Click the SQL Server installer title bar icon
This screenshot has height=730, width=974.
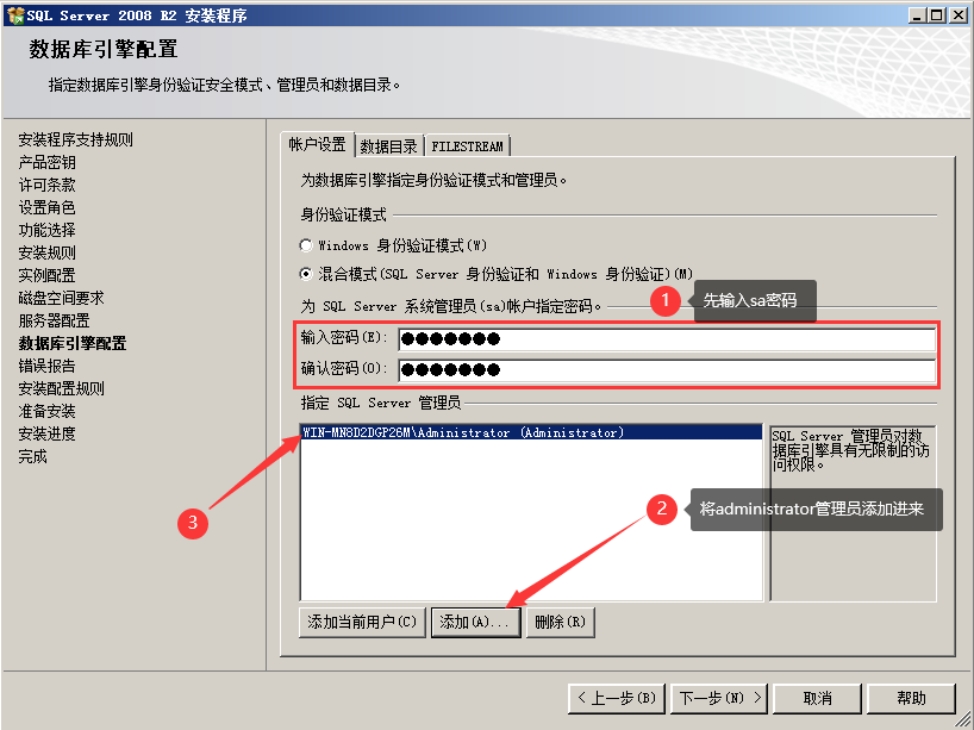[x=15, y=15]
